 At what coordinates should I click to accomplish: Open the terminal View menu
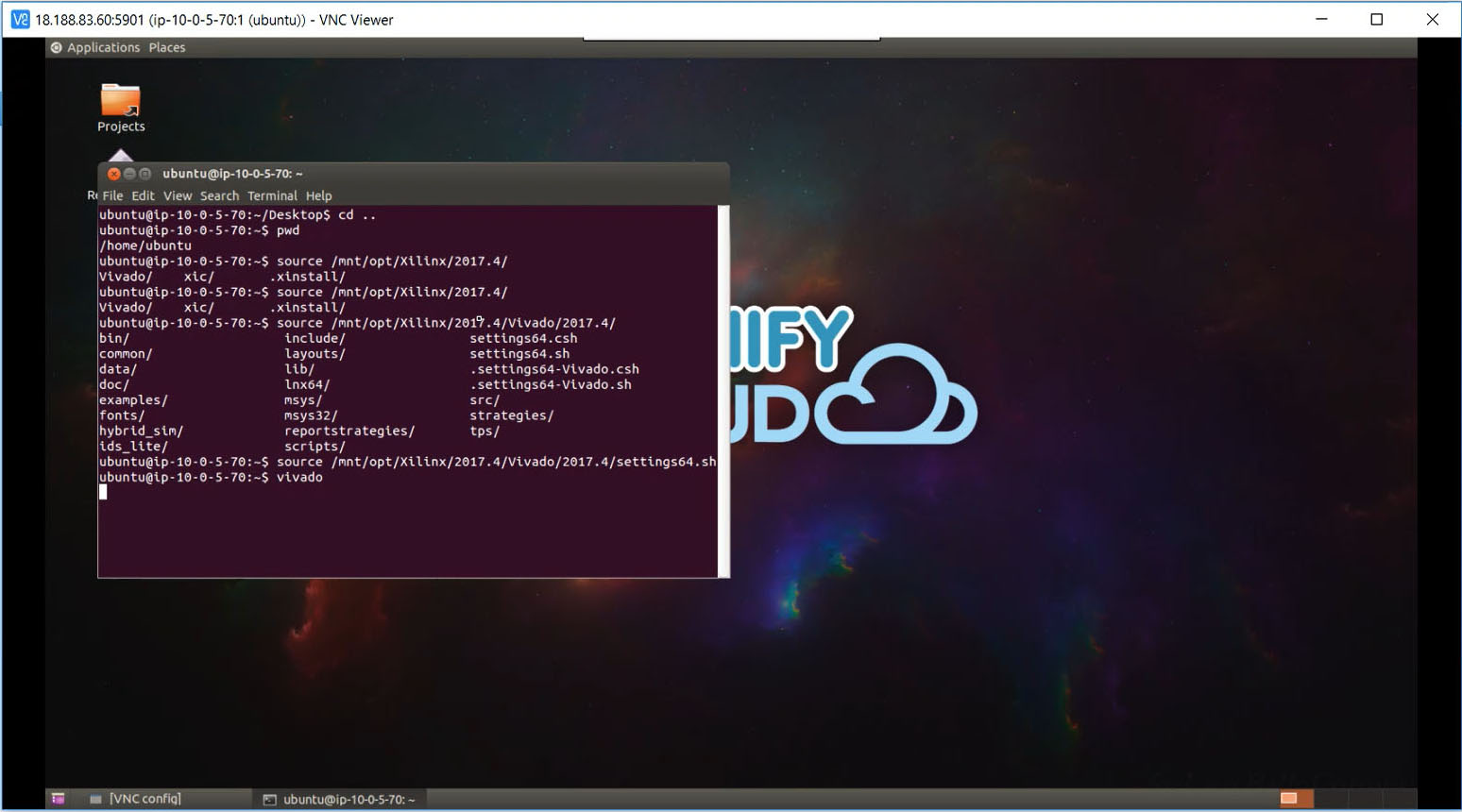coord(178,195)
